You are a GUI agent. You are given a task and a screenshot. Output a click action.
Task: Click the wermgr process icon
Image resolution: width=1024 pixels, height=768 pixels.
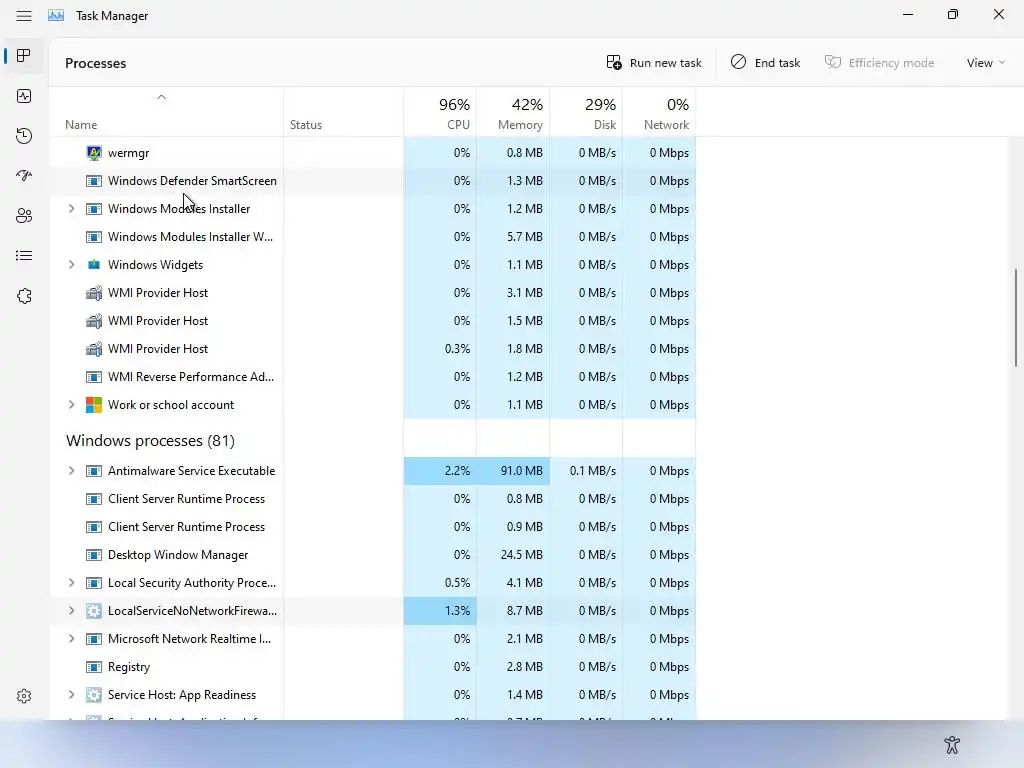coord(94,153)
